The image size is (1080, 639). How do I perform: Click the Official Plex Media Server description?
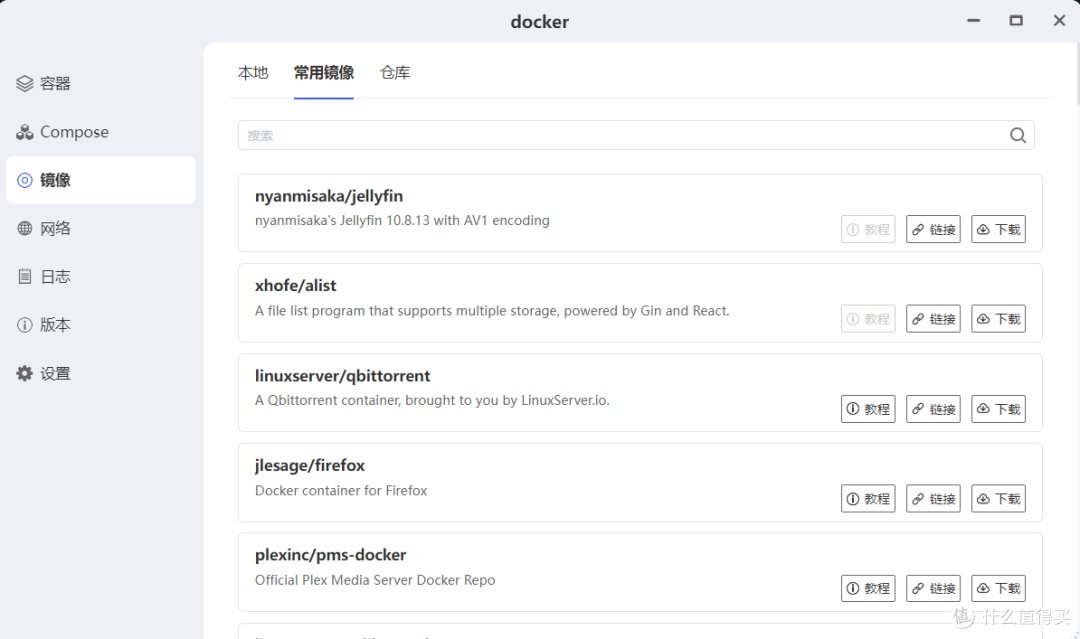coord(375,580)
